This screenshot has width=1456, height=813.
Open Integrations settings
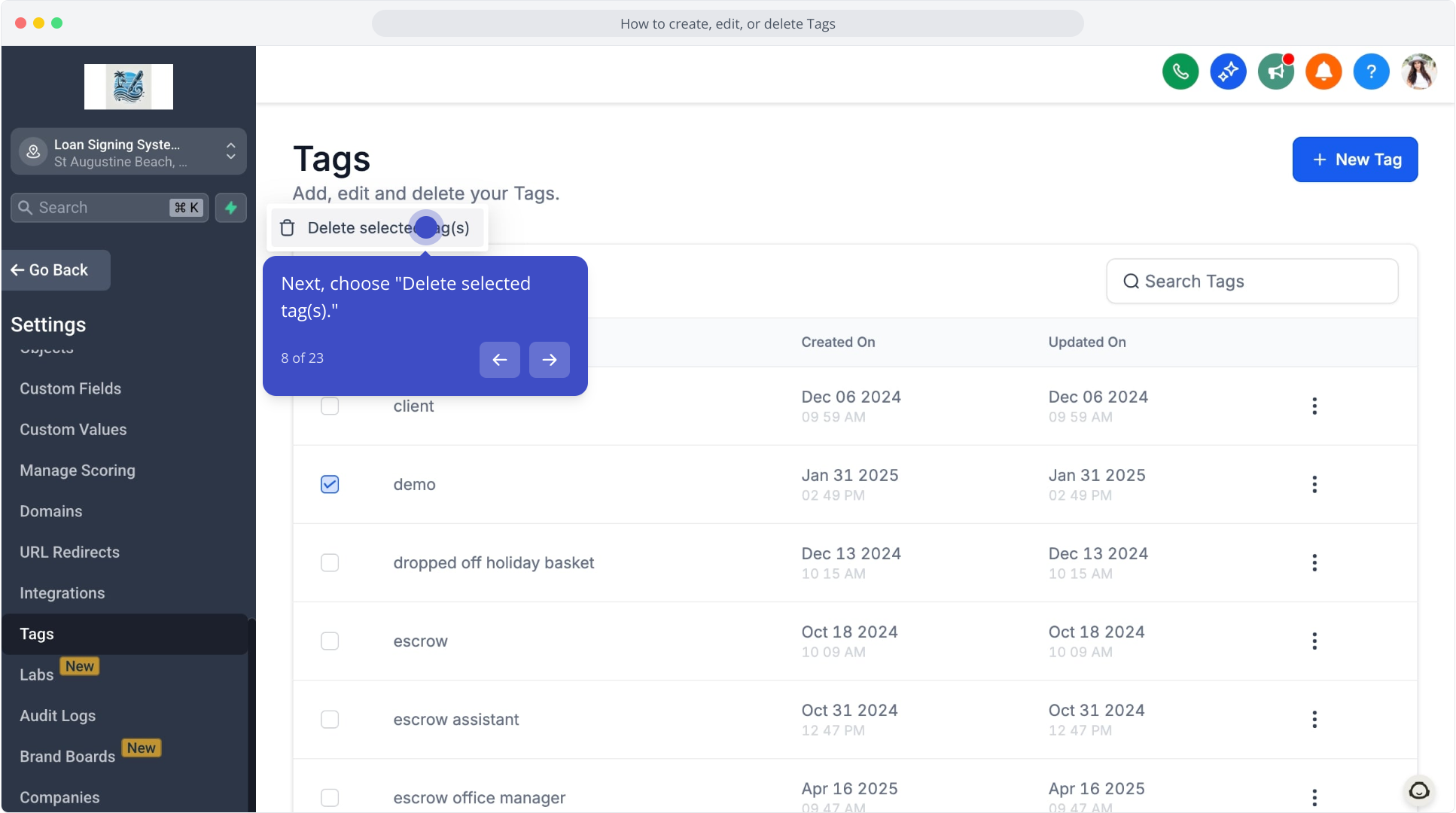[x=62, y=593]
